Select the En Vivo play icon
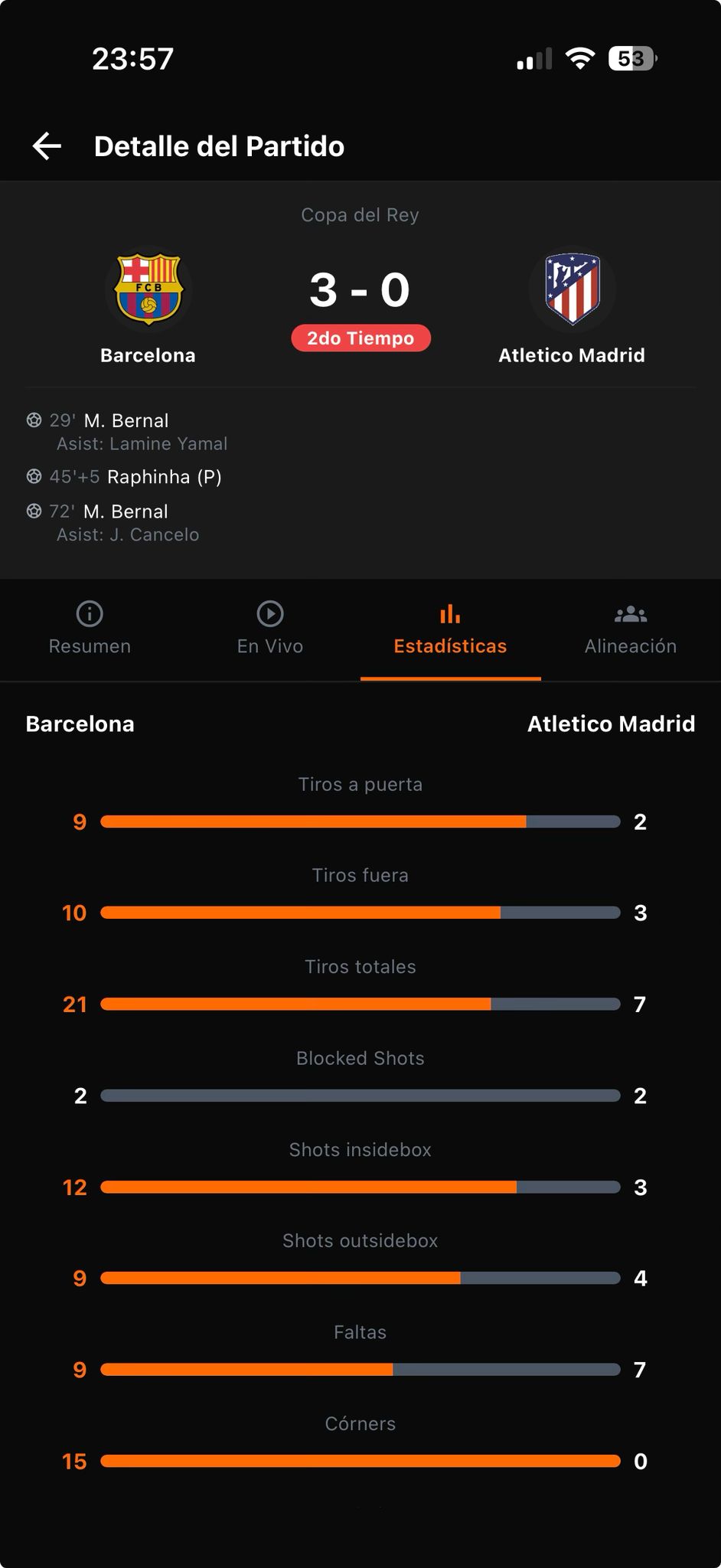 [269, 613]
